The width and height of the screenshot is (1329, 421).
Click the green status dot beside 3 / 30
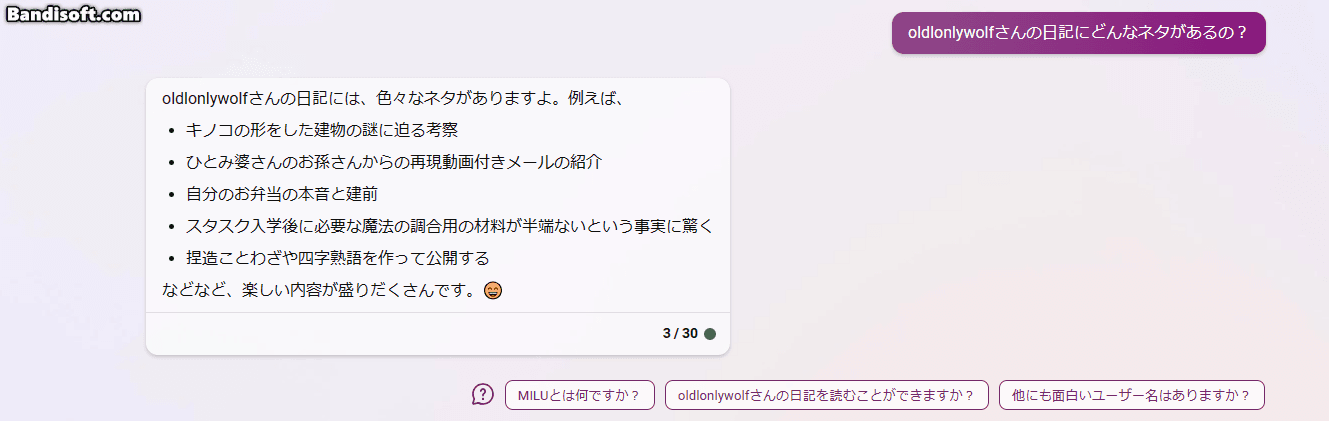pos(710,334)
